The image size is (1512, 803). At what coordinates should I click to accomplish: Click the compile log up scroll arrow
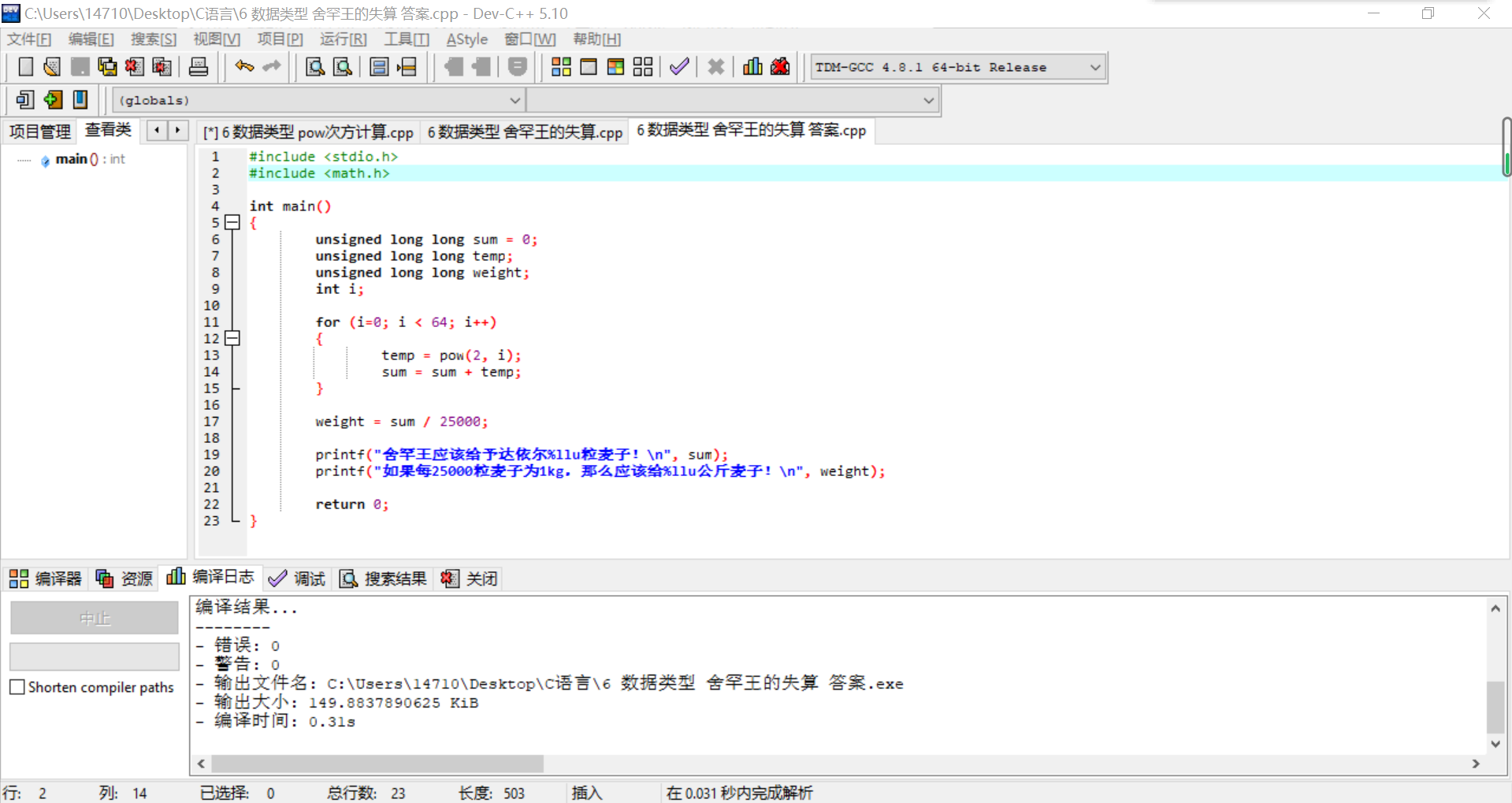(1495, 608)
